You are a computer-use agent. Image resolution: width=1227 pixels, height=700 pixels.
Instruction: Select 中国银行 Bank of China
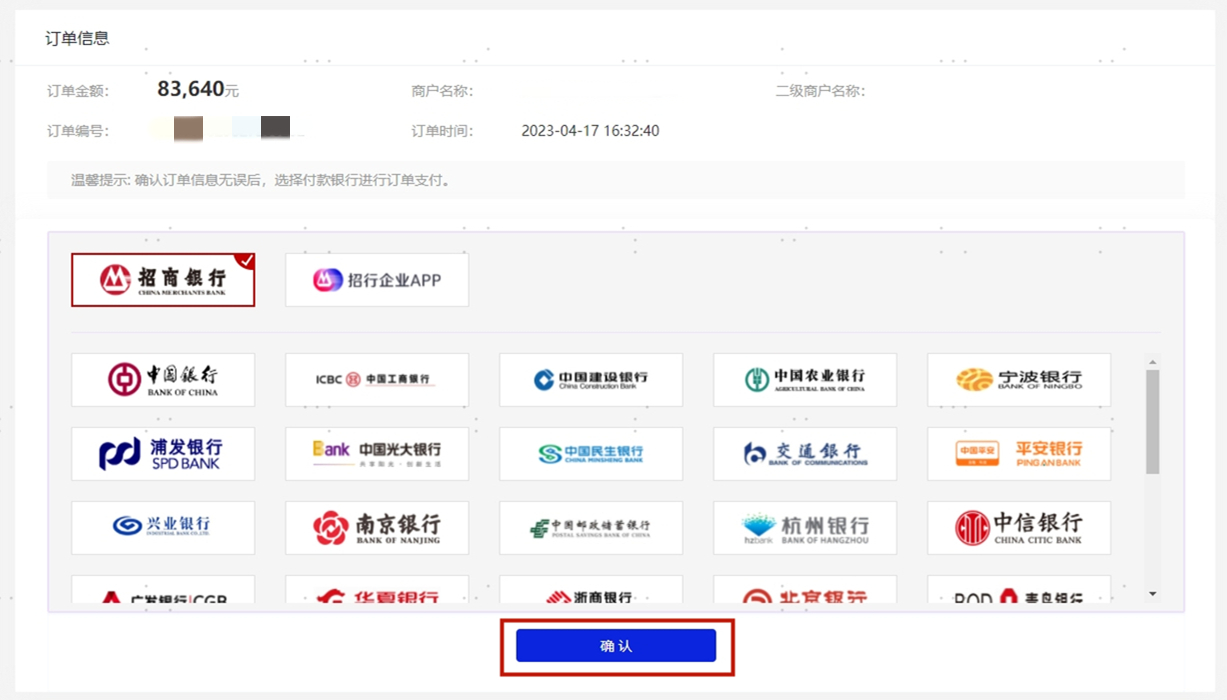tap(163, 380)
